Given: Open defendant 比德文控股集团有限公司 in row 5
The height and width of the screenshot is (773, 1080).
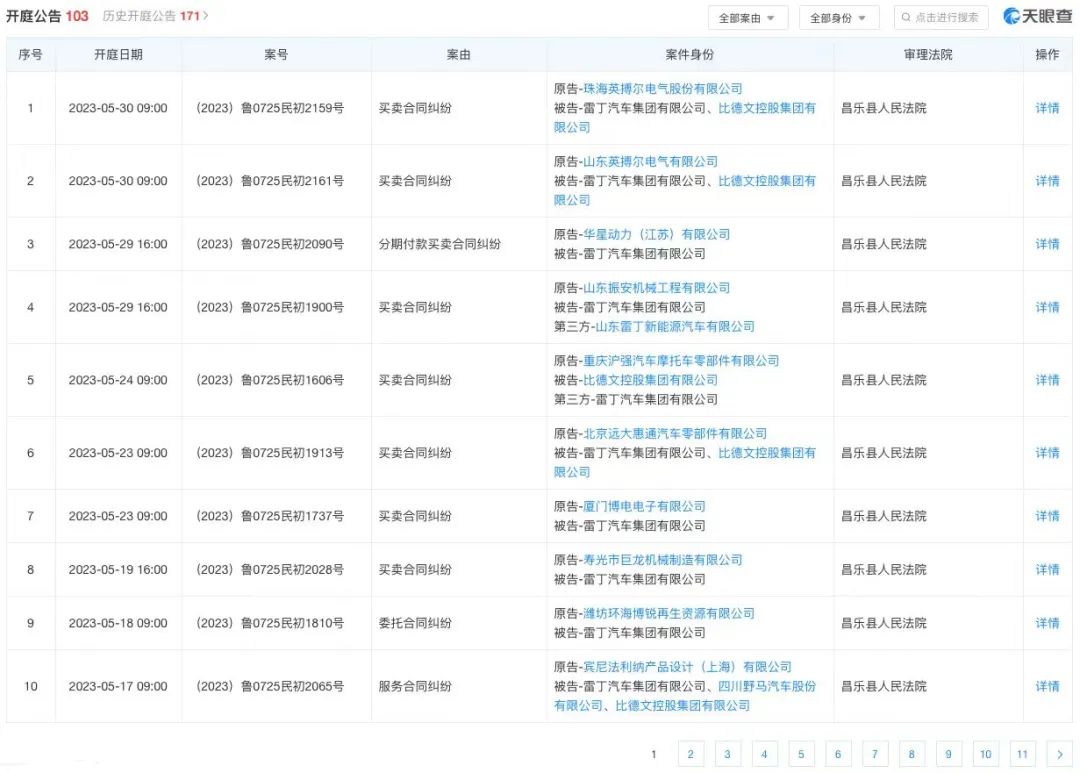Looking at the screenshot, I should coord(650,380).
